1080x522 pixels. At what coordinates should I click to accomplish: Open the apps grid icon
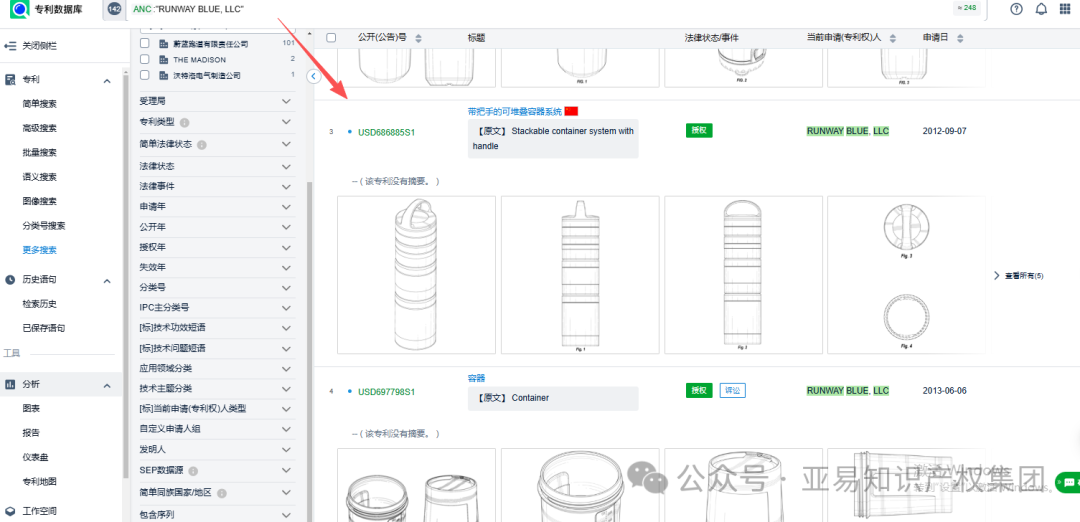click(1066, 9)
